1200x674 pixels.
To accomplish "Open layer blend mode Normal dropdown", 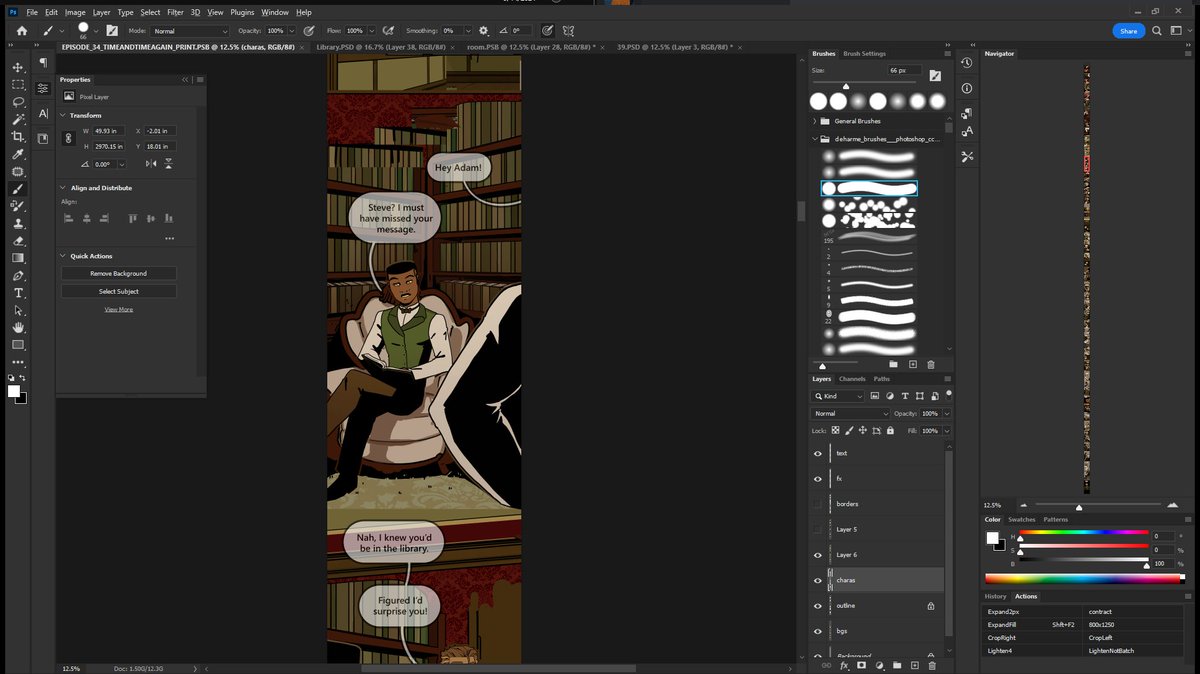I will pyautogui.click(x=851, y=413).
